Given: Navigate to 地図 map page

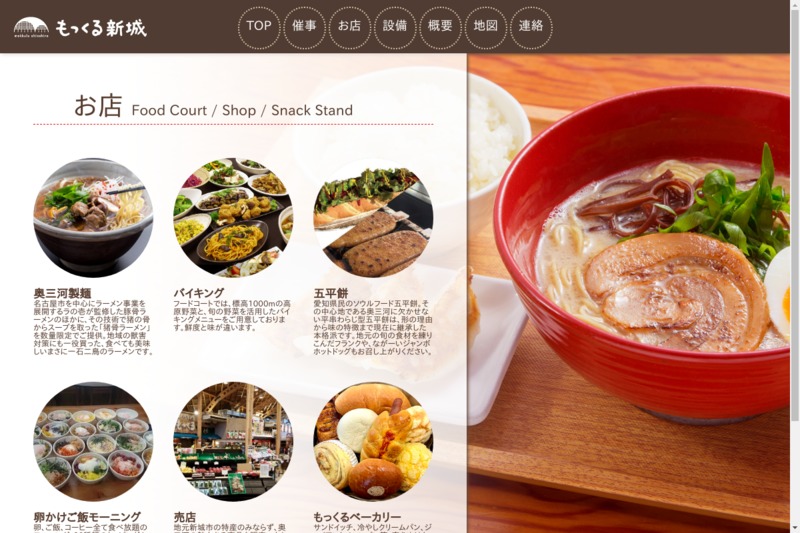Looking at the screenshot, I should (x=486, y=28).
